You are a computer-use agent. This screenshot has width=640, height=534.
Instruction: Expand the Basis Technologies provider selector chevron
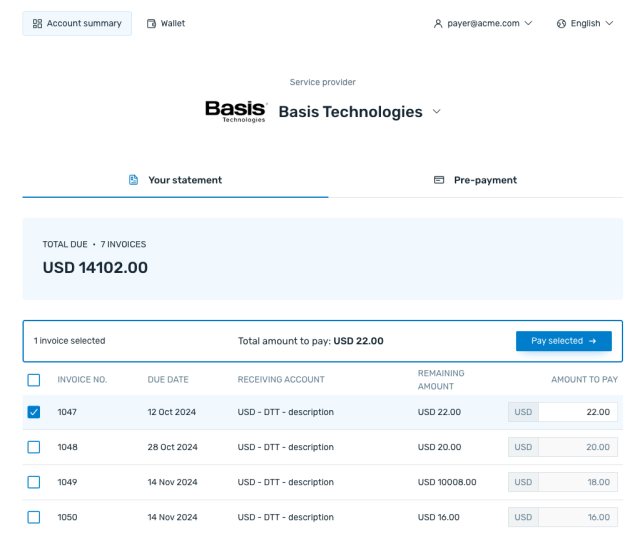tap(436, 112)
